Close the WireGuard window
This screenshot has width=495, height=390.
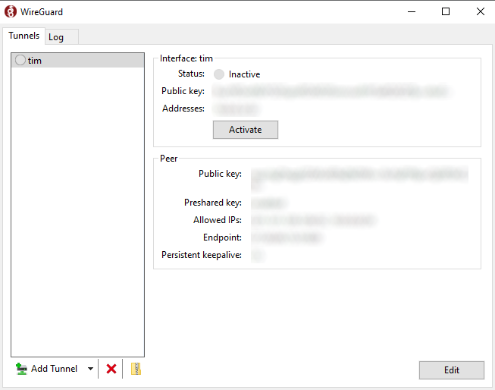pos(480,11)
